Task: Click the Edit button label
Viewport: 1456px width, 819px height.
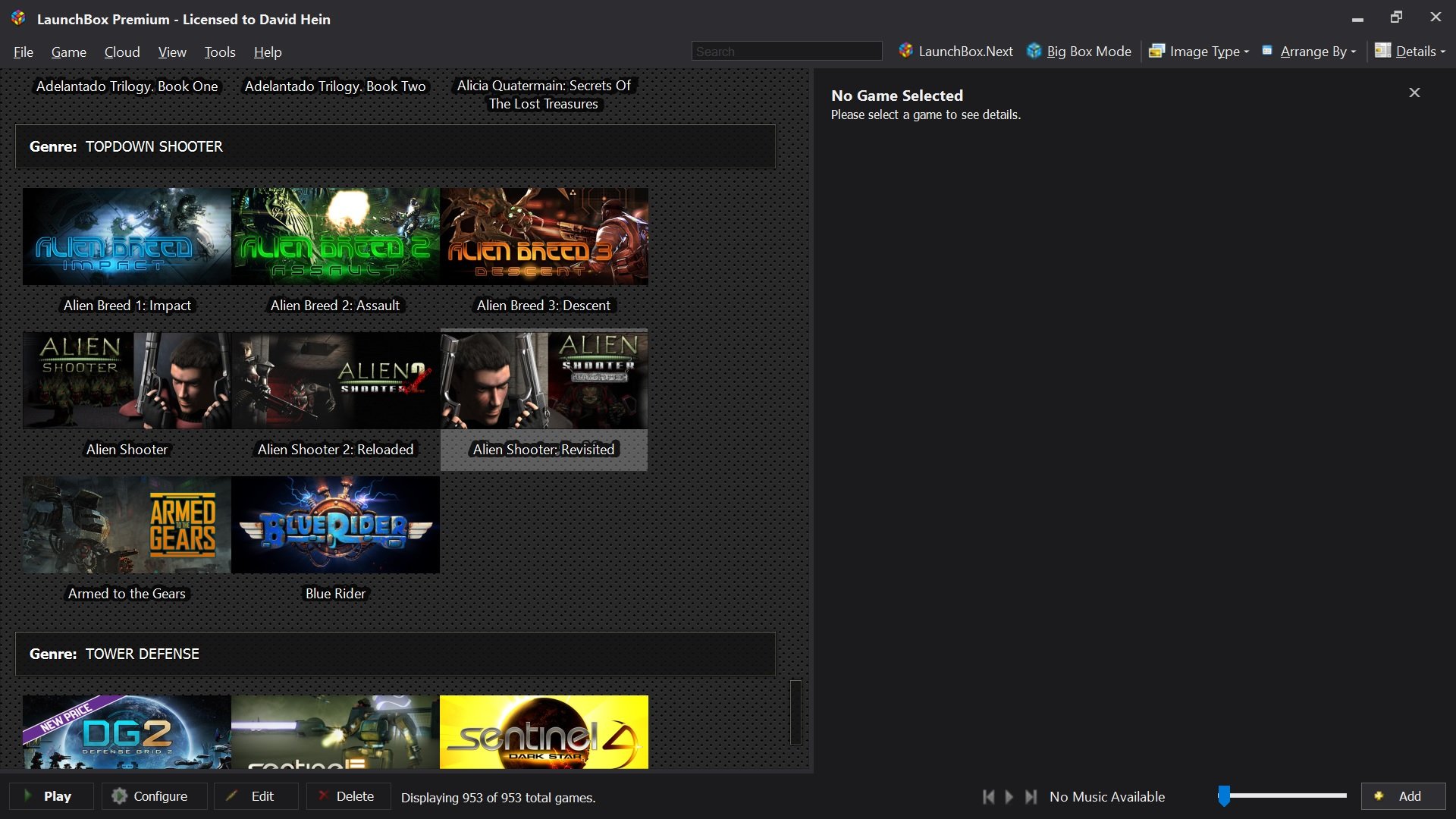Action: pos(262,795)
